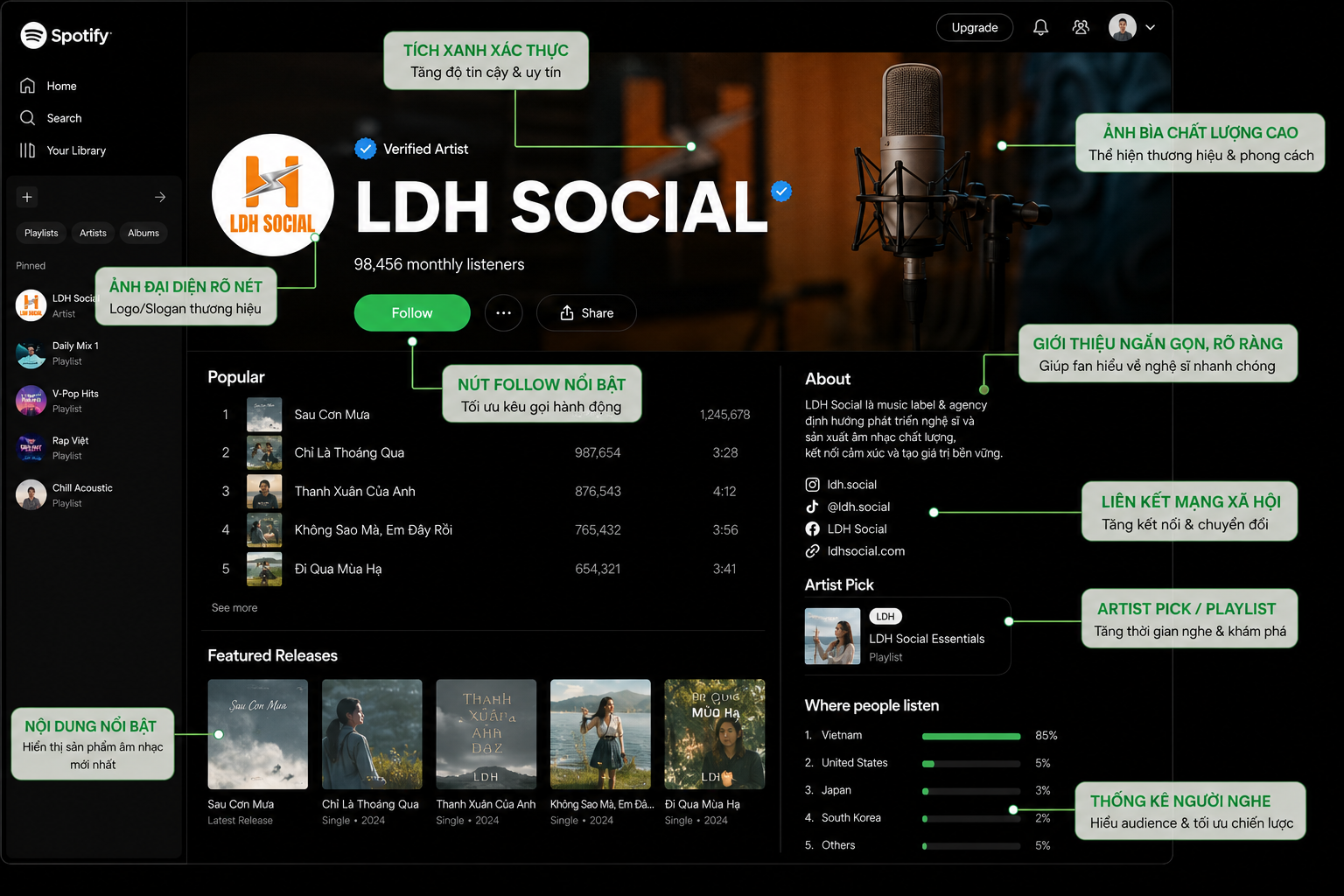Follow the LDH Social artist
Screen dimensions: 1344x896
[x=412, y=313]
